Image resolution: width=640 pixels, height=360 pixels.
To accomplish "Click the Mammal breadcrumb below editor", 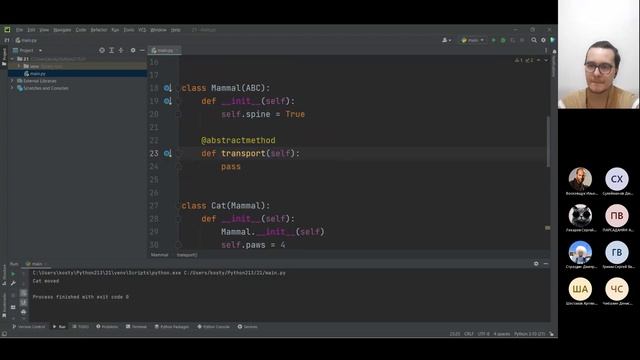I will [159, 255].
